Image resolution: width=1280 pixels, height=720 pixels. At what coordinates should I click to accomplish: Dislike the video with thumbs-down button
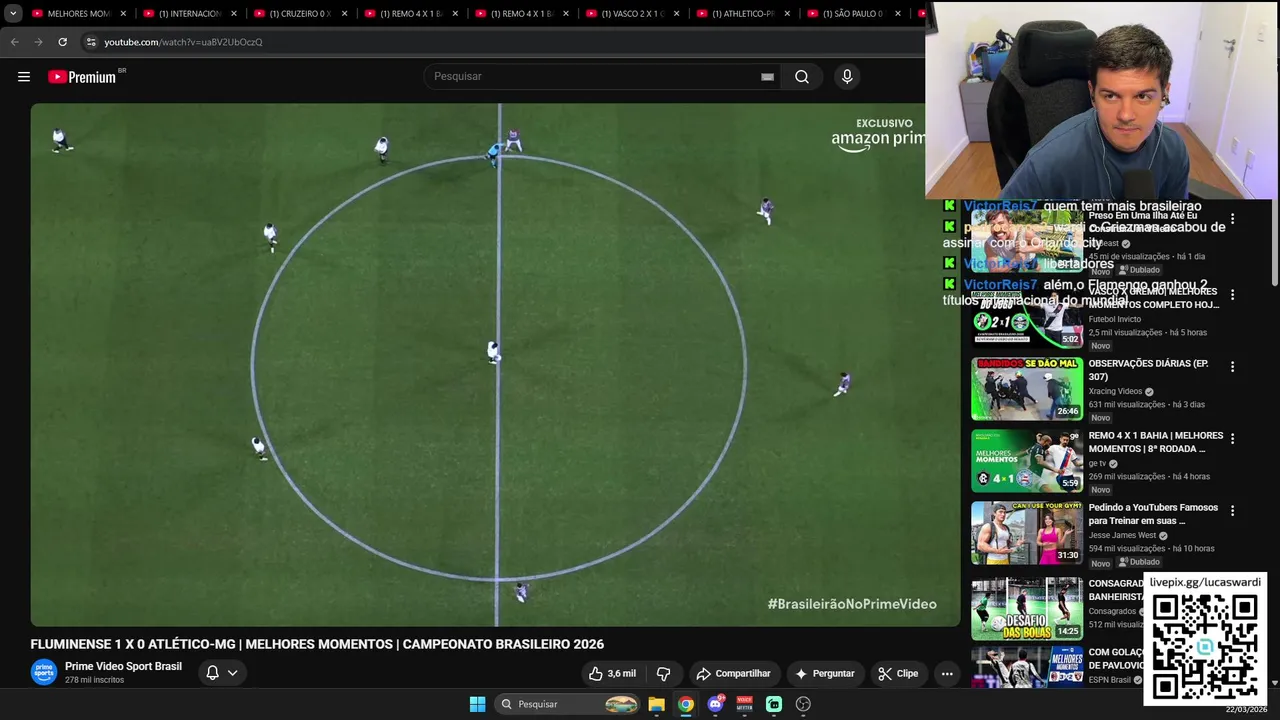[663, 674]
